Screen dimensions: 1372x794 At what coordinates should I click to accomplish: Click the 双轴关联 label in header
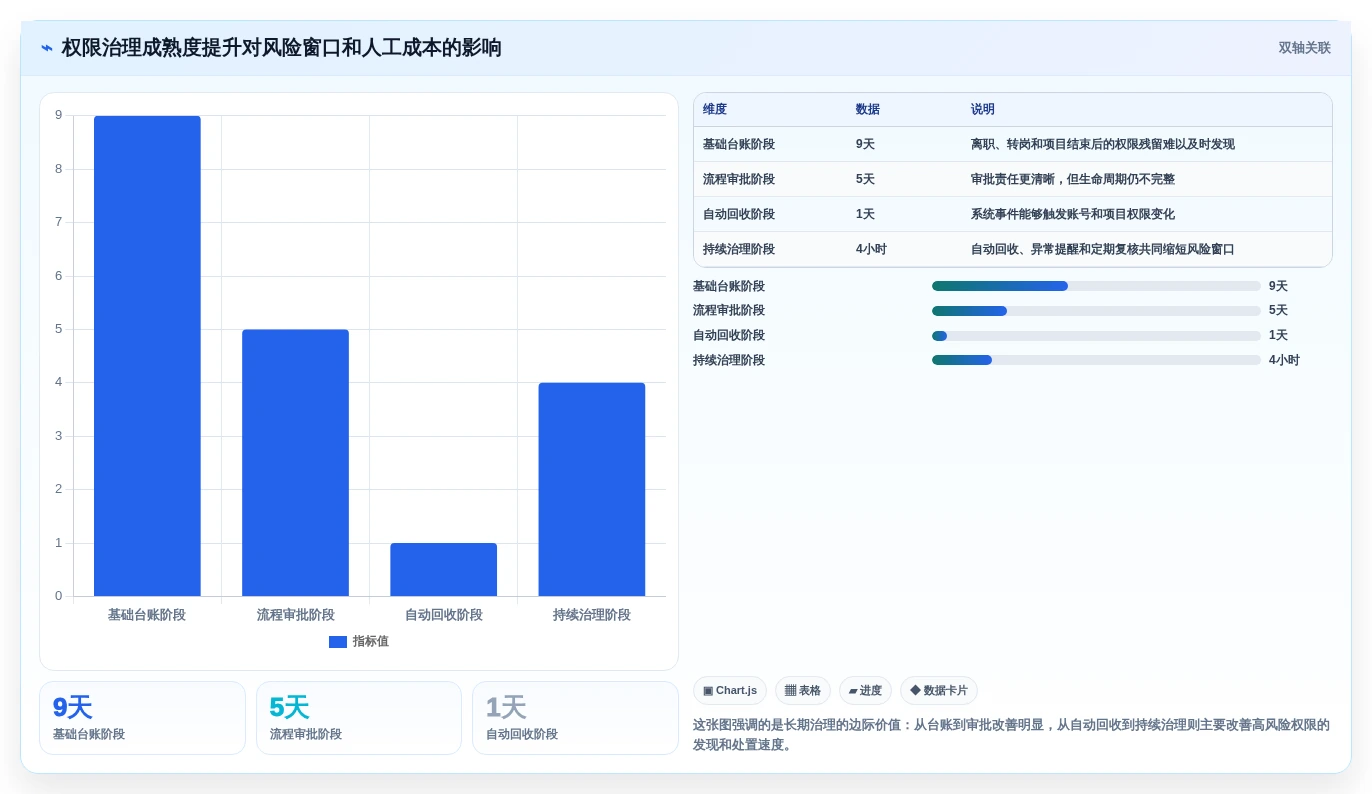point(1304,48)
